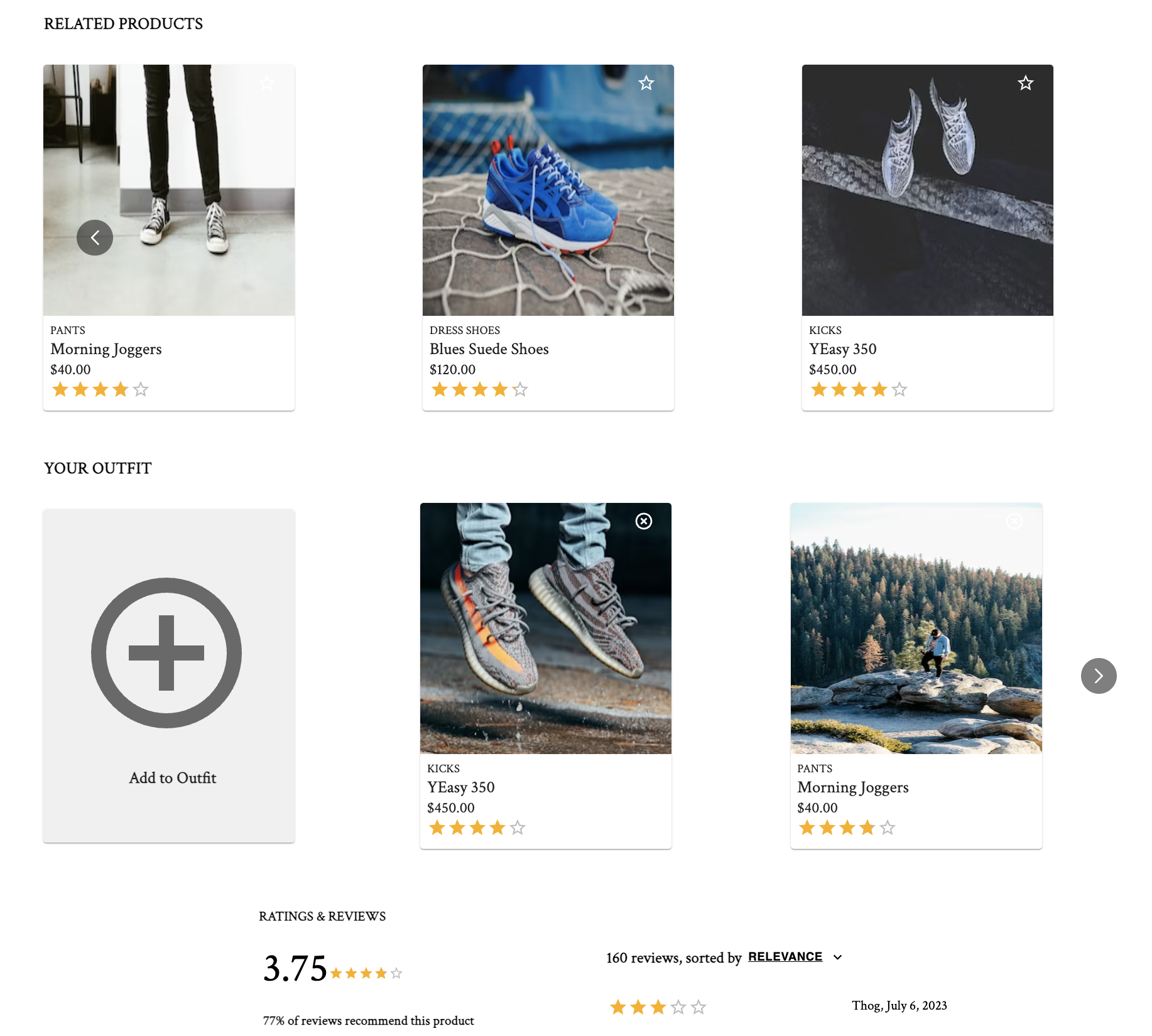The image size is (1152, 1036).
Task: Open the RELEVANCE sort dropdown
Action: pos(785,956)
